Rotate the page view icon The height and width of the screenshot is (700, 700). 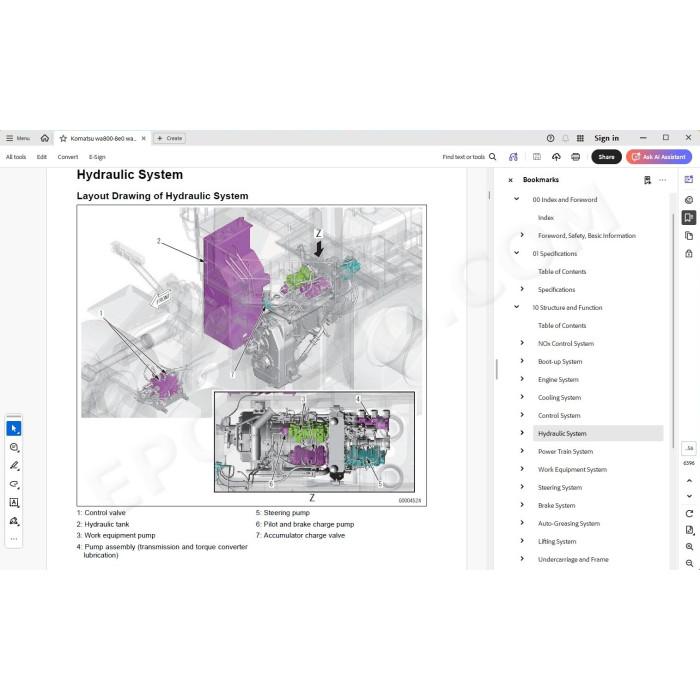[x=689, y=514]
